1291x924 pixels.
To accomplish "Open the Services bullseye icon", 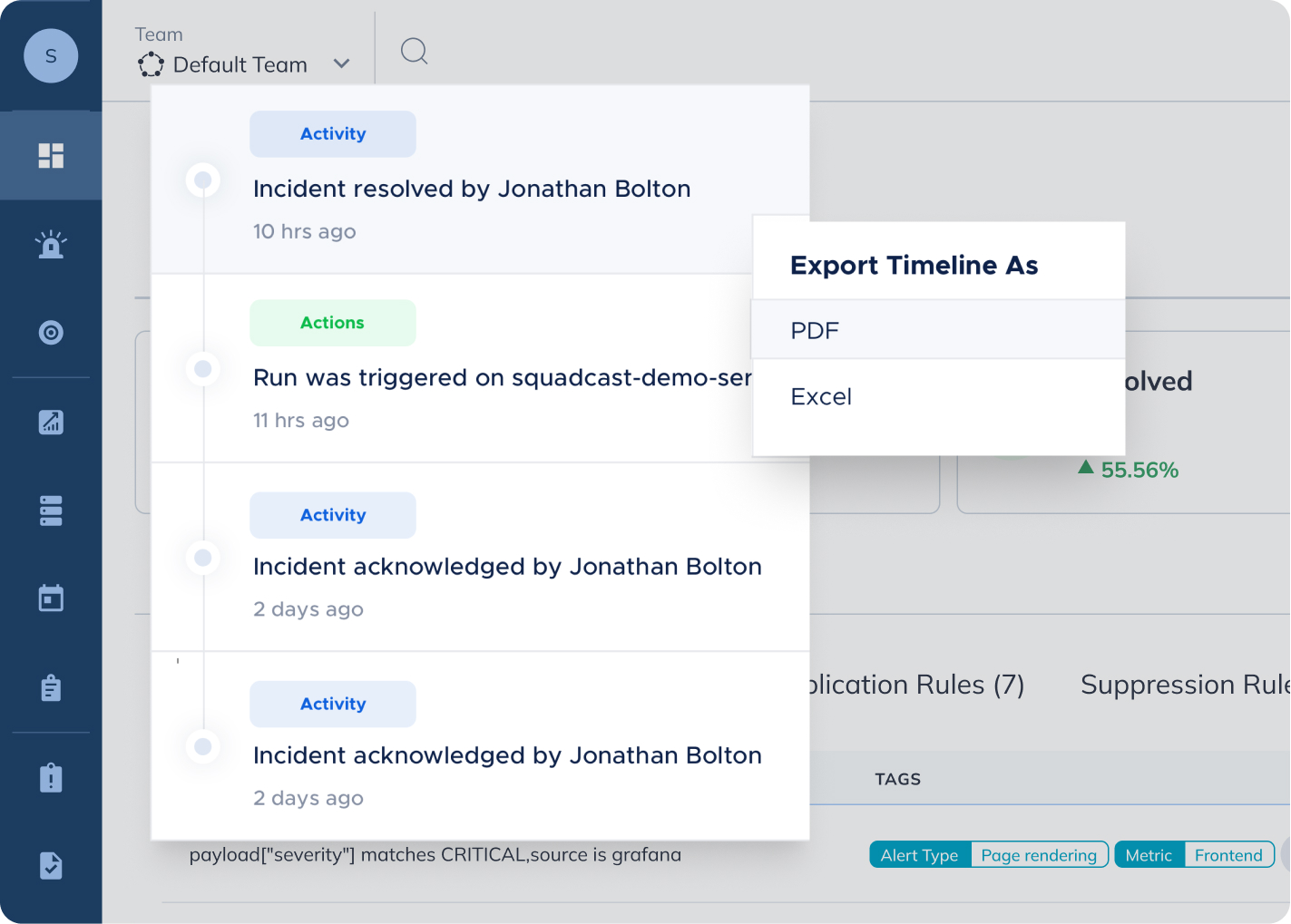I will coord(51,333).
